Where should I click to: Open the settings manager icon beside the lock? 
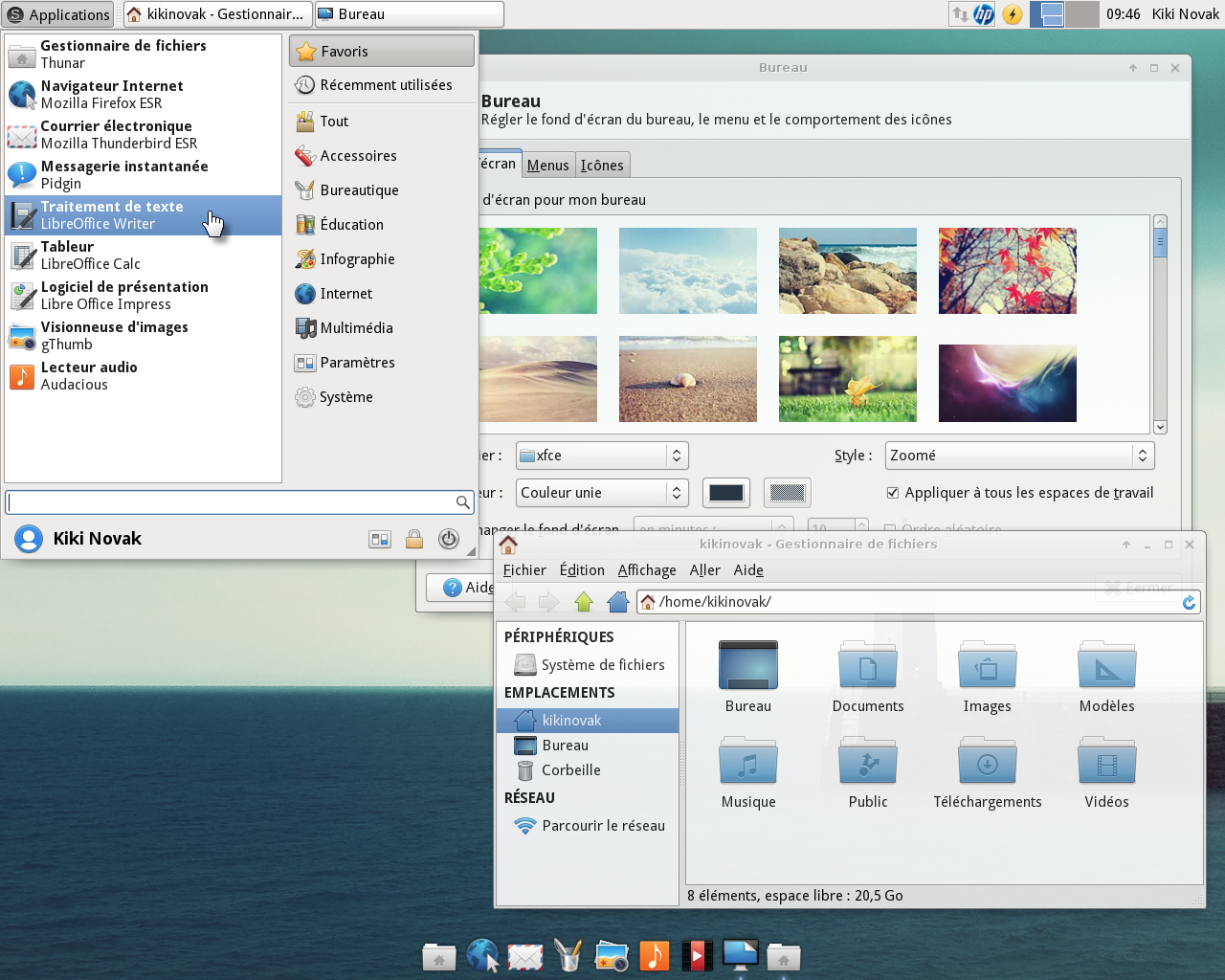tap(380, 539)
